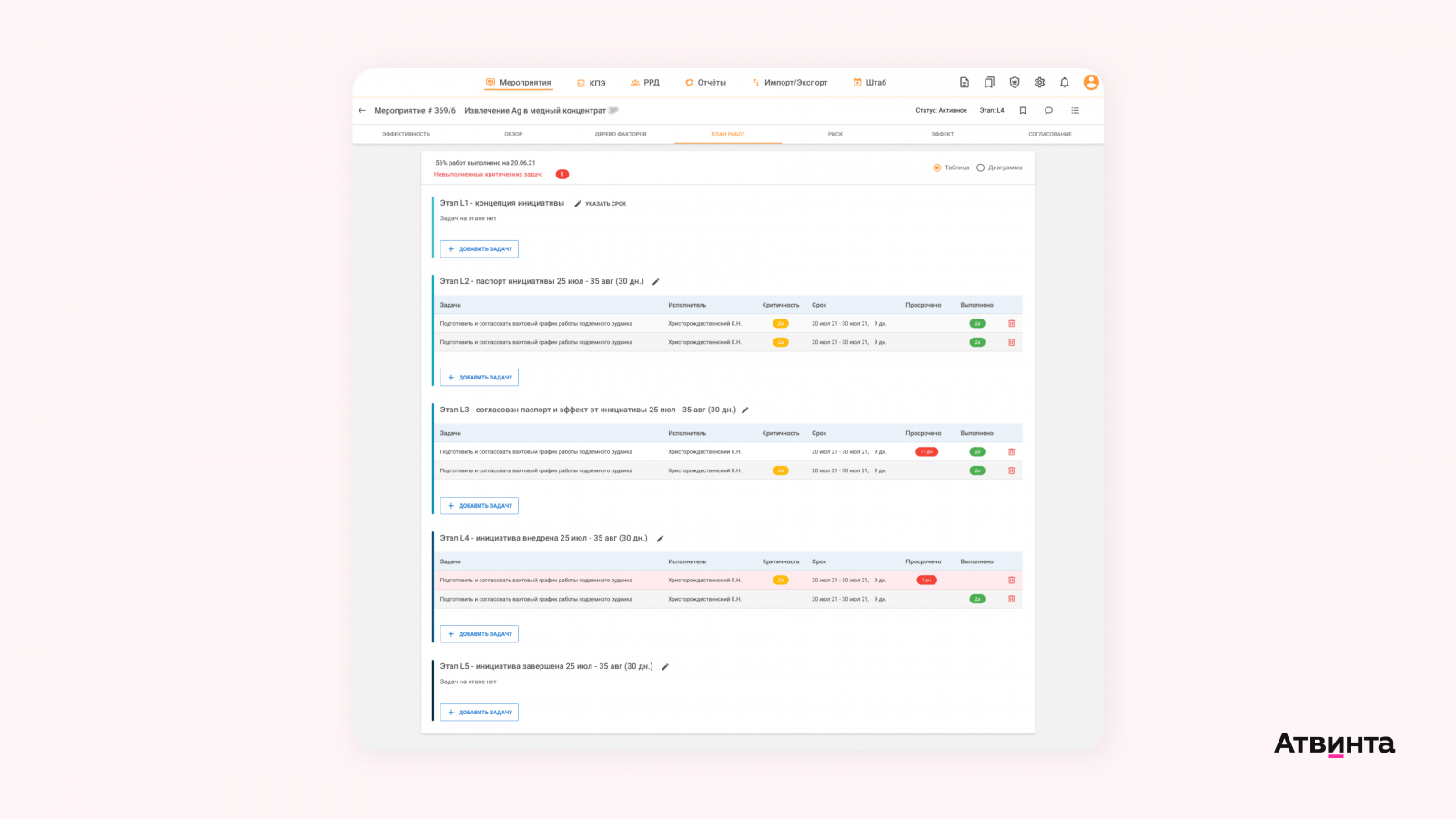1456x819 pixels.
Task: Click pencil icon next to Этап L3 heading
Action: 745,410
